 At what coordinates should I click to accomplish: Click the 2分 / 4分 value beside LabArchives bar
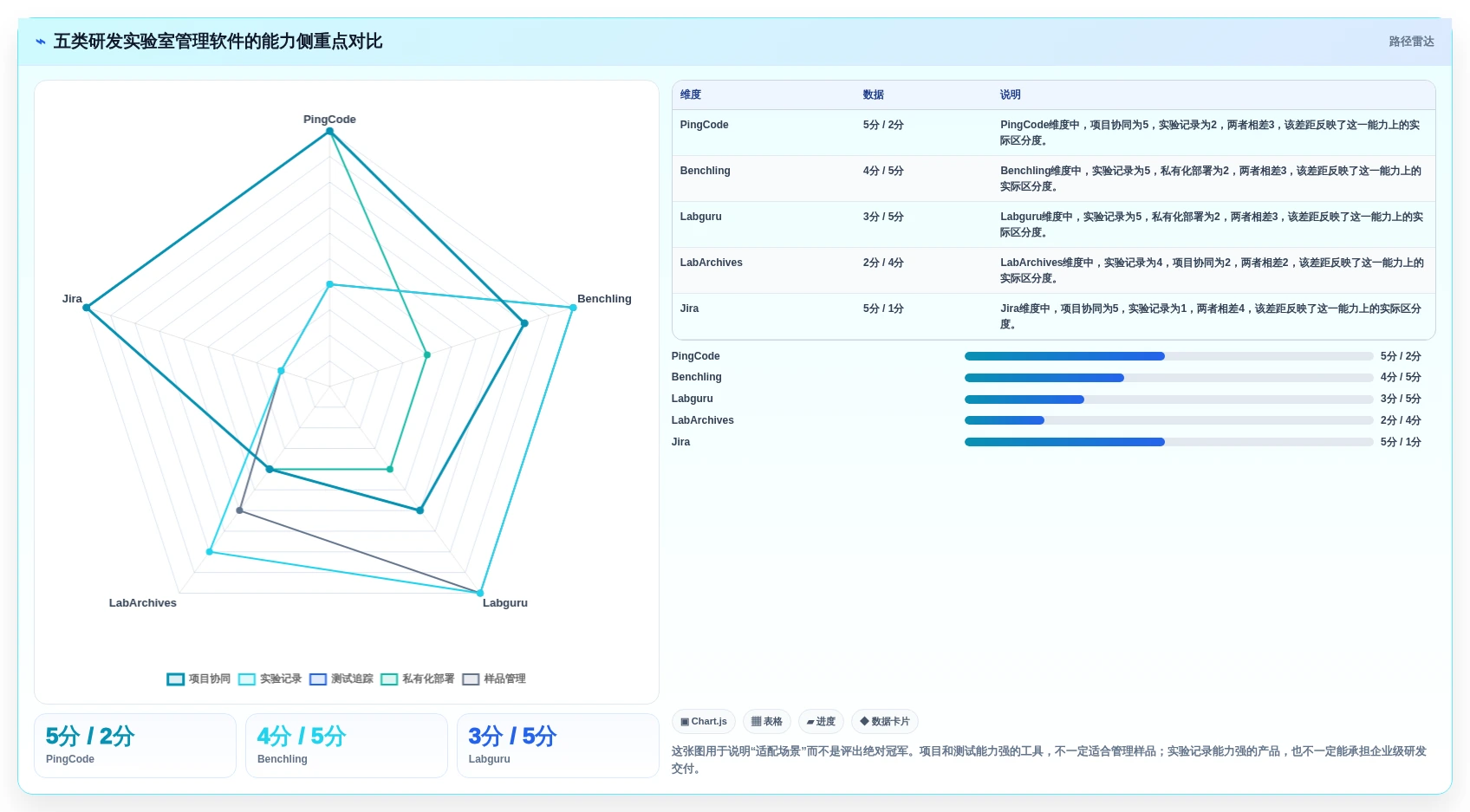click(1401, 420)
